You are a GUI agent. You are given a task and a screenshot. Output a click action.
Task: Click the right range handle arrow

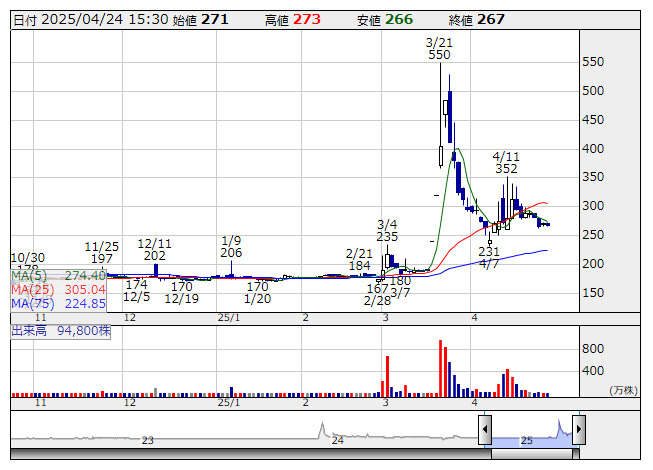tap(578, 431)
